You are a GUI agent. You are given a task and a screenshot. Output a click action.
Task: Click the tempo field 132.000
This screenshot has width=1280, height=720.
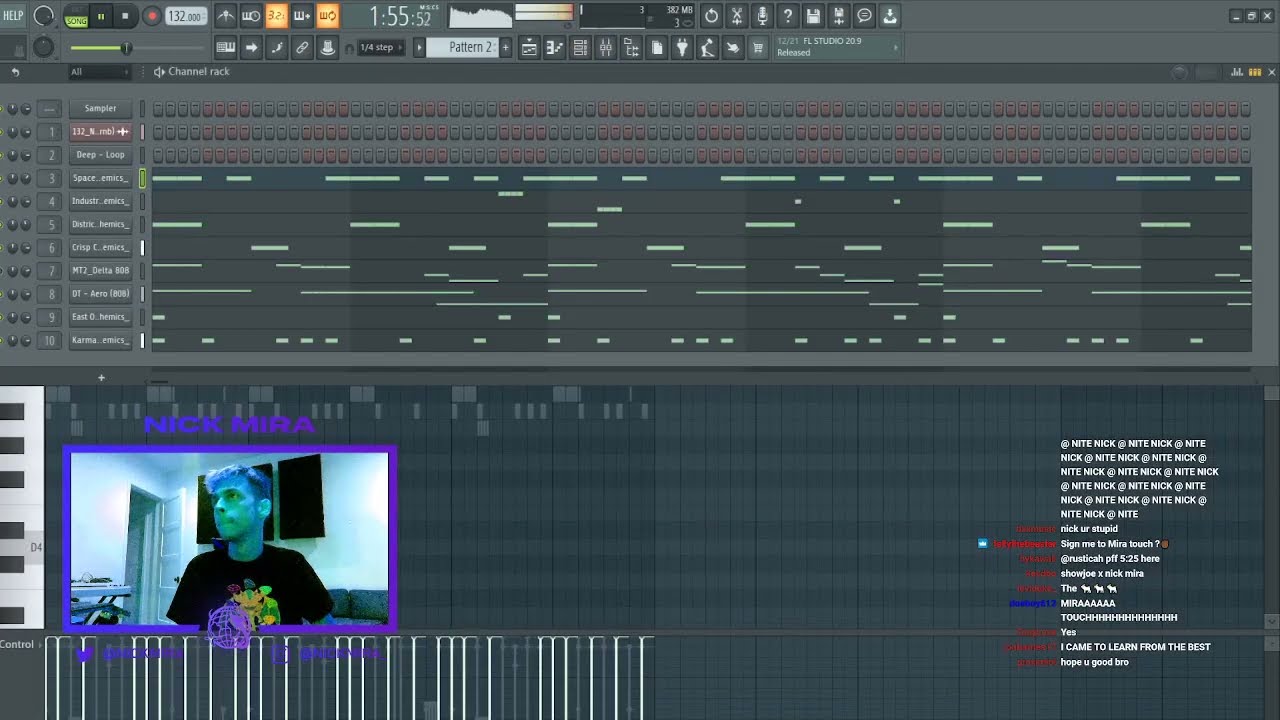point(185,16)
